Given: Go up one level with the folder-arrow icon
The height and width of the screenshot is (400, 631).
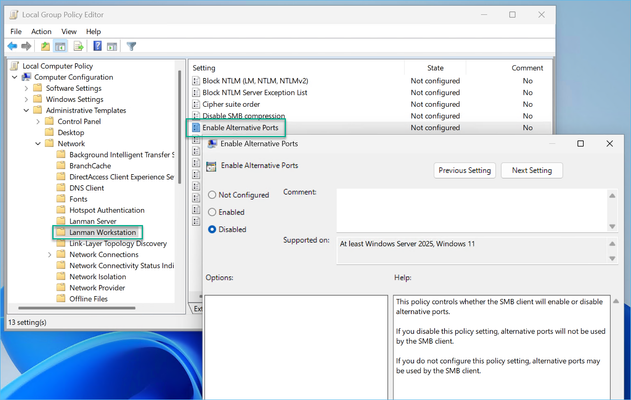Looking at the screenshot, I should (45, 46).
